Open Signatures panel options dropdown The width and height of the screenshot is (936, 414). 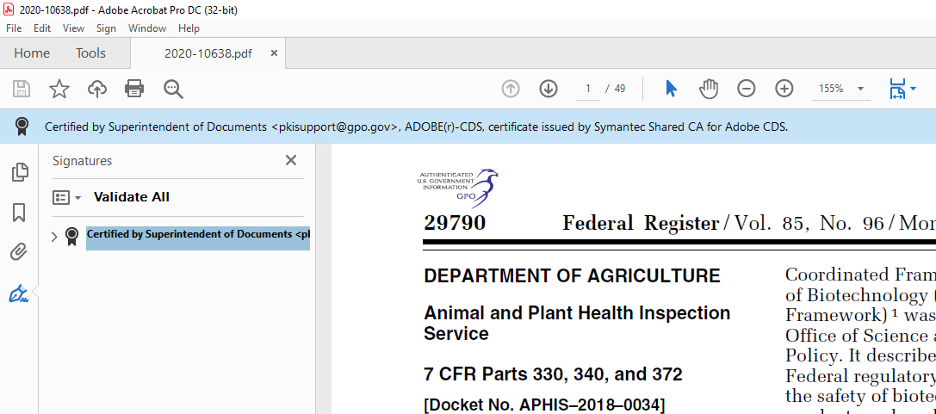pos(66,198)
